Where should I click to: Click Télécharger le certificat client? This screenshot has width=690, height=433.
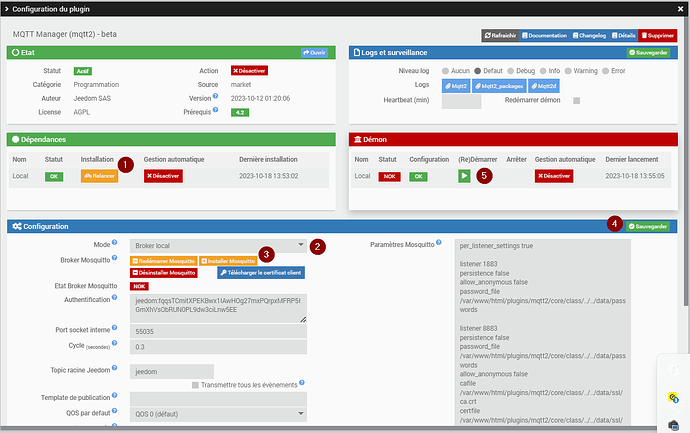[261, 273]
